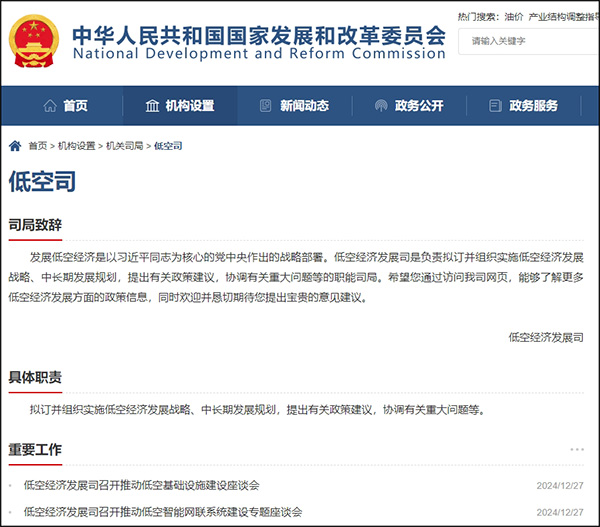Click the 2024/12/27 date of the 低空智能网联系统 article
600x527 pixels.
tap(560, 512)
